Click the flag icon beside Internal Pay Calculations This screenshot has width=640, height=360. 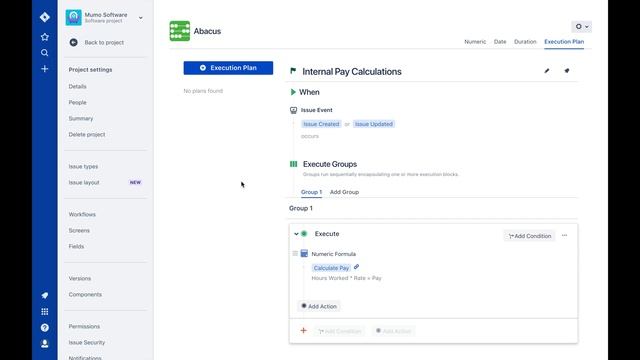tap(293, 71)
